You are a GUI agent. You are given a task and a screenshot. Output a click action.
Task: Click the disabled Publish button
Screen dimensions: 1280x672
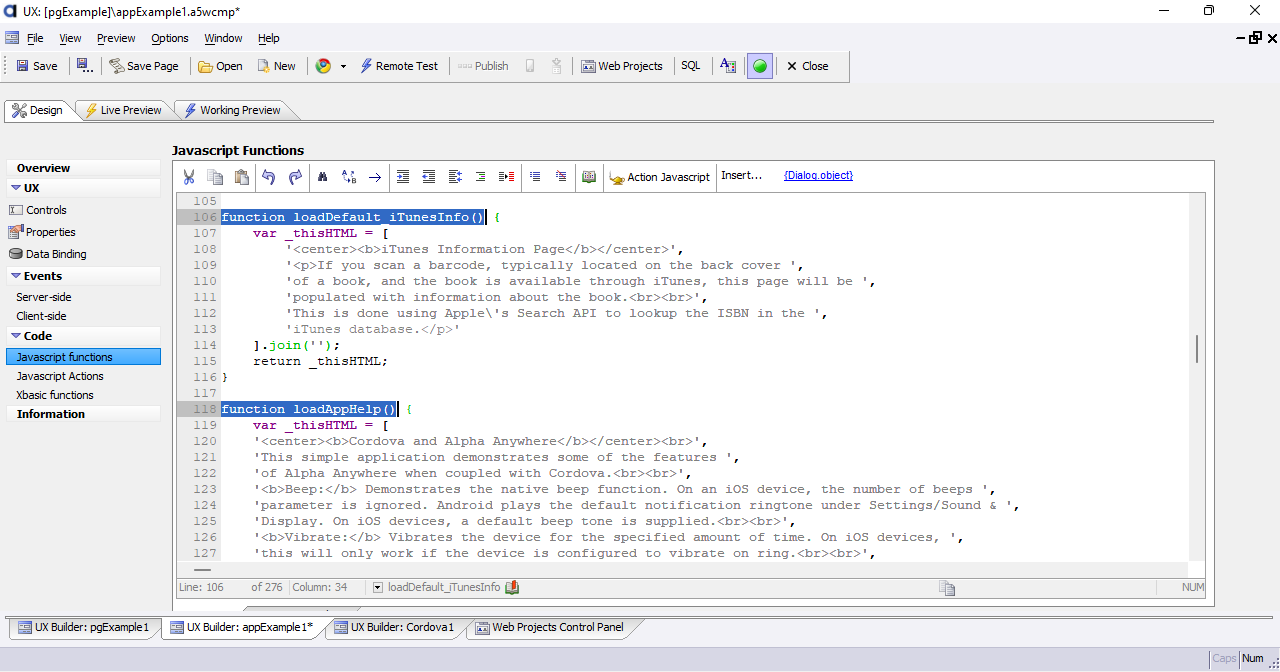[483, 66]
